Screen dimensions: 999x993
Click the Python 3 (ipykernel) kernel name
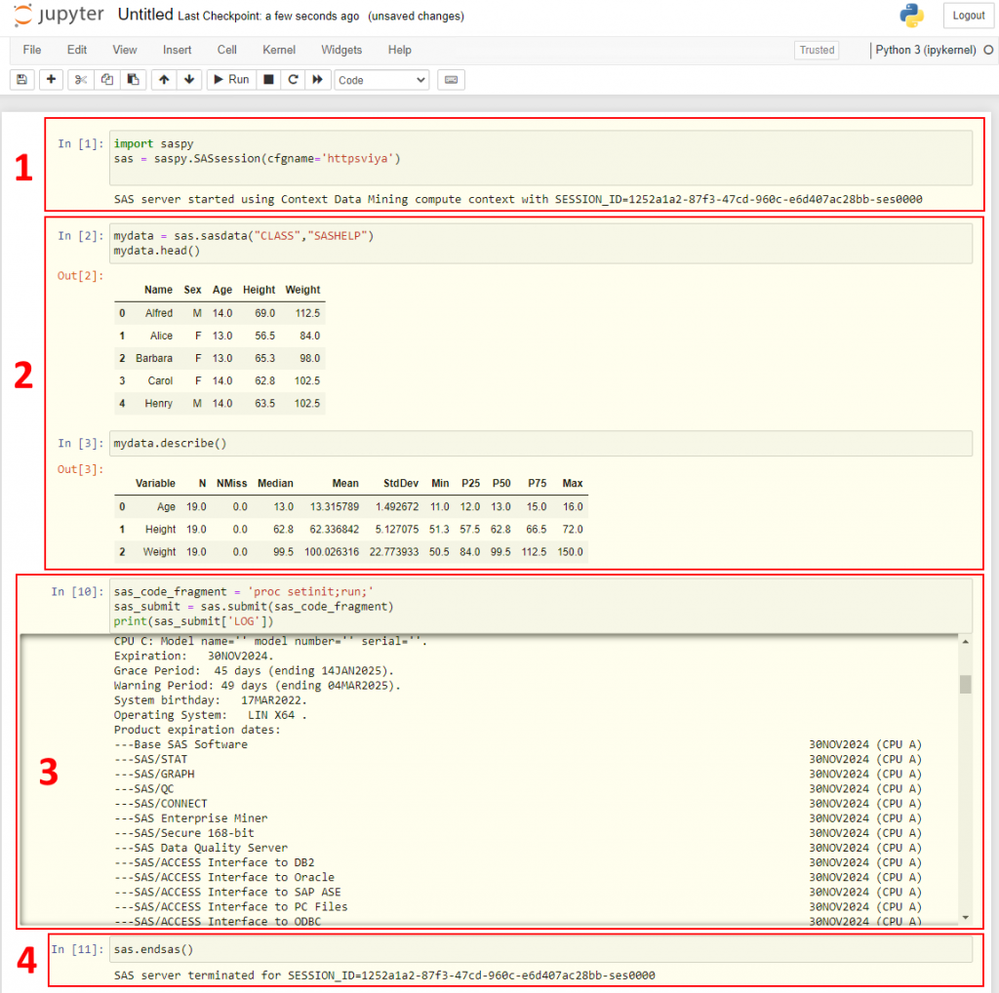pyautogui.click(x=925, y=50)
